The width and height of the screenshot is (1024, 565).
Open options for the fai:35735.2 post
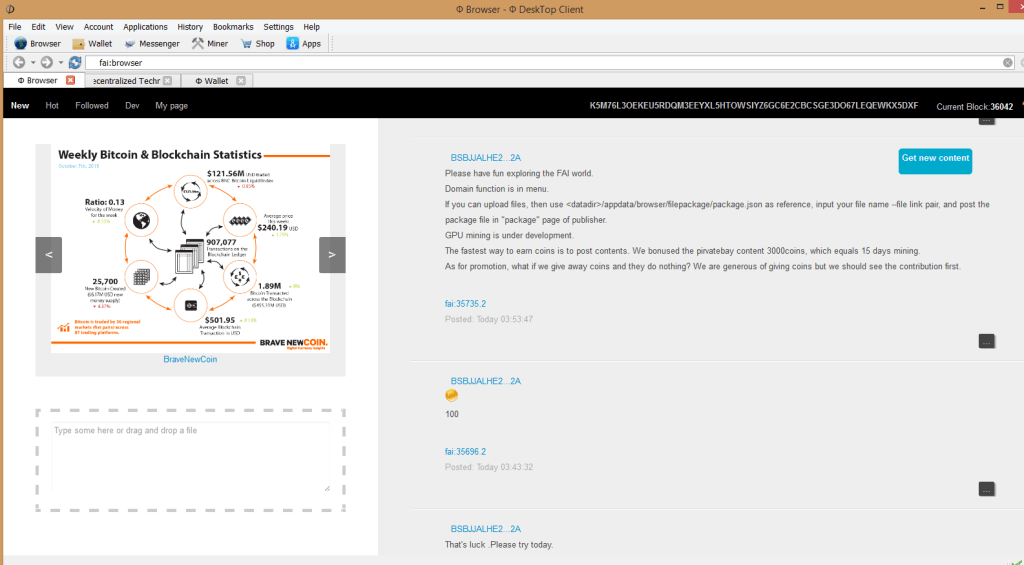point(986,341)
